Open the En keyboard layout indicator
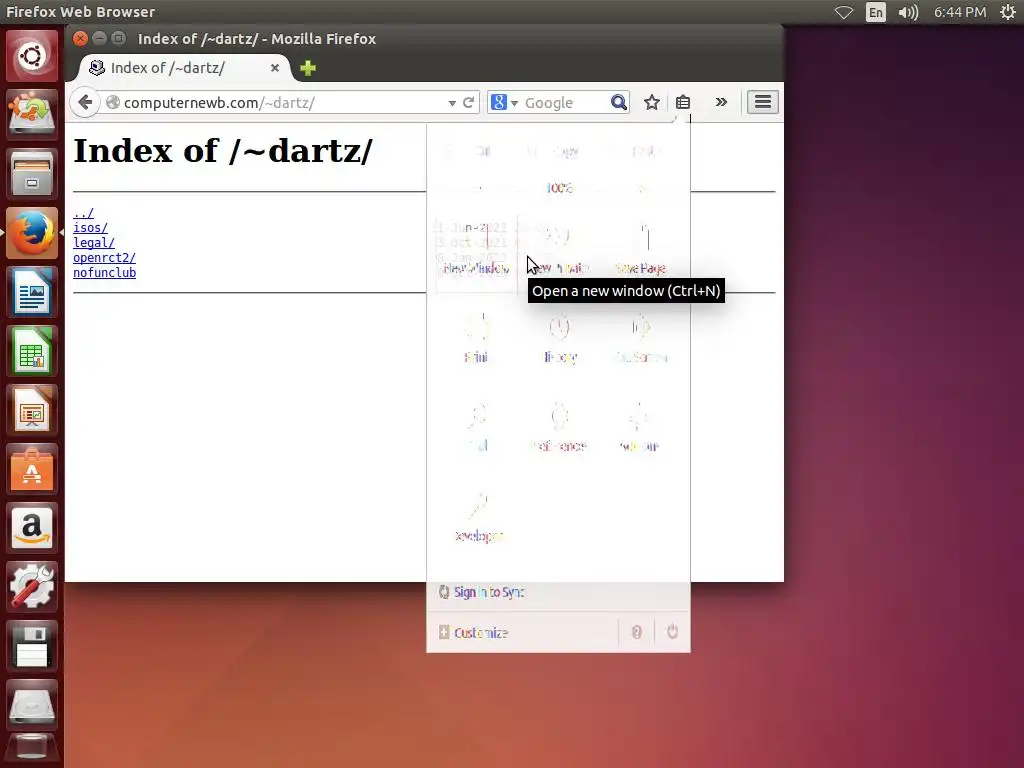Viewport: 1024px width, 768px height. [875, 12]
